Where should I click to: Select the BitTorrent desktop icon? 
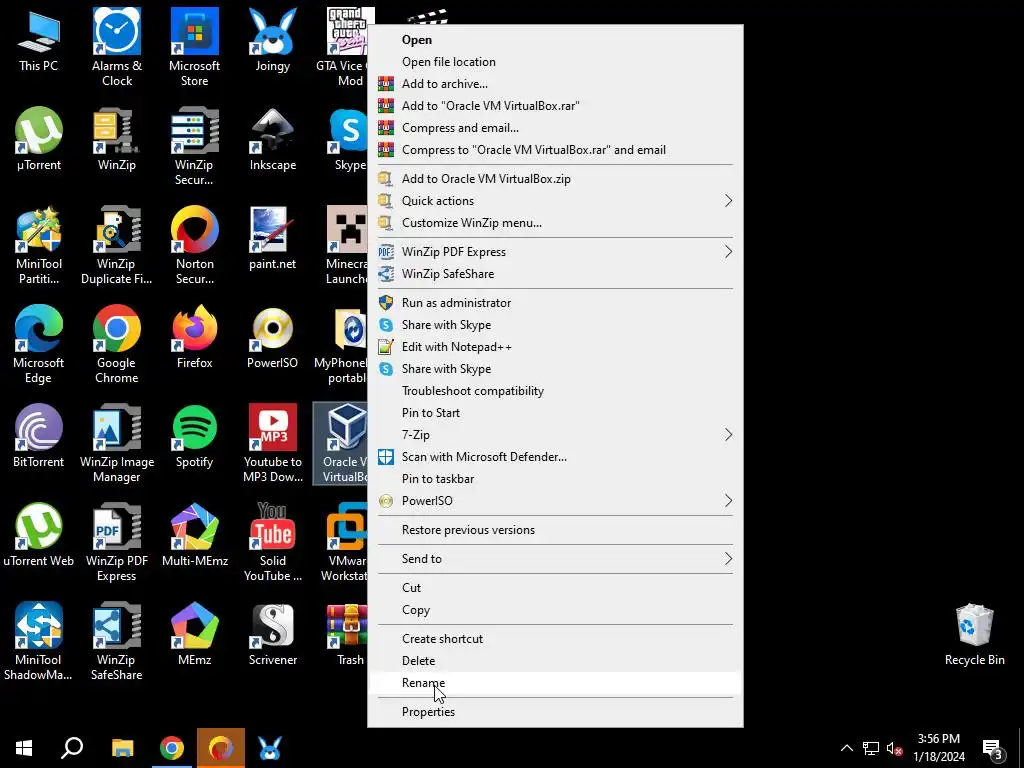(39, 436)
